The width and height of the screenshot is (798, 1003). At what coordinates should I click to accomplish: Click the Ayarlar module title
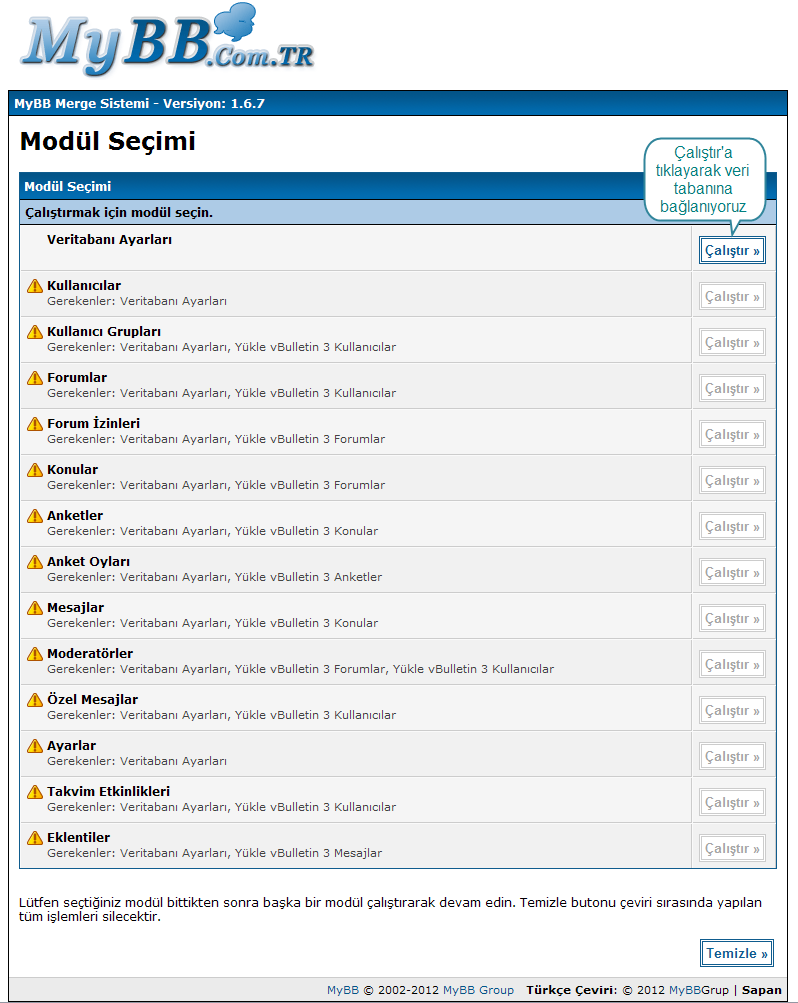[72, 746]
